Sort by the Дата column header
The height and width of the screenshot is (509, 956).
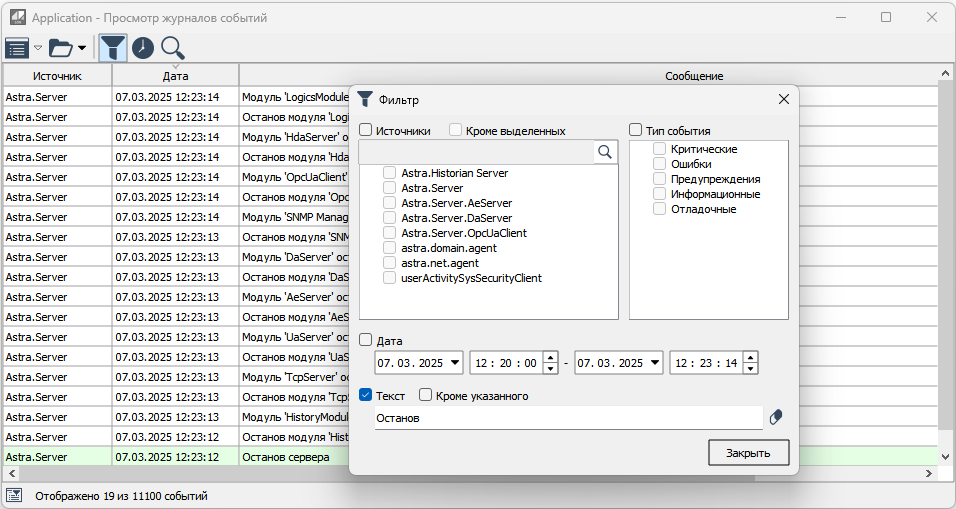(175, 76)
